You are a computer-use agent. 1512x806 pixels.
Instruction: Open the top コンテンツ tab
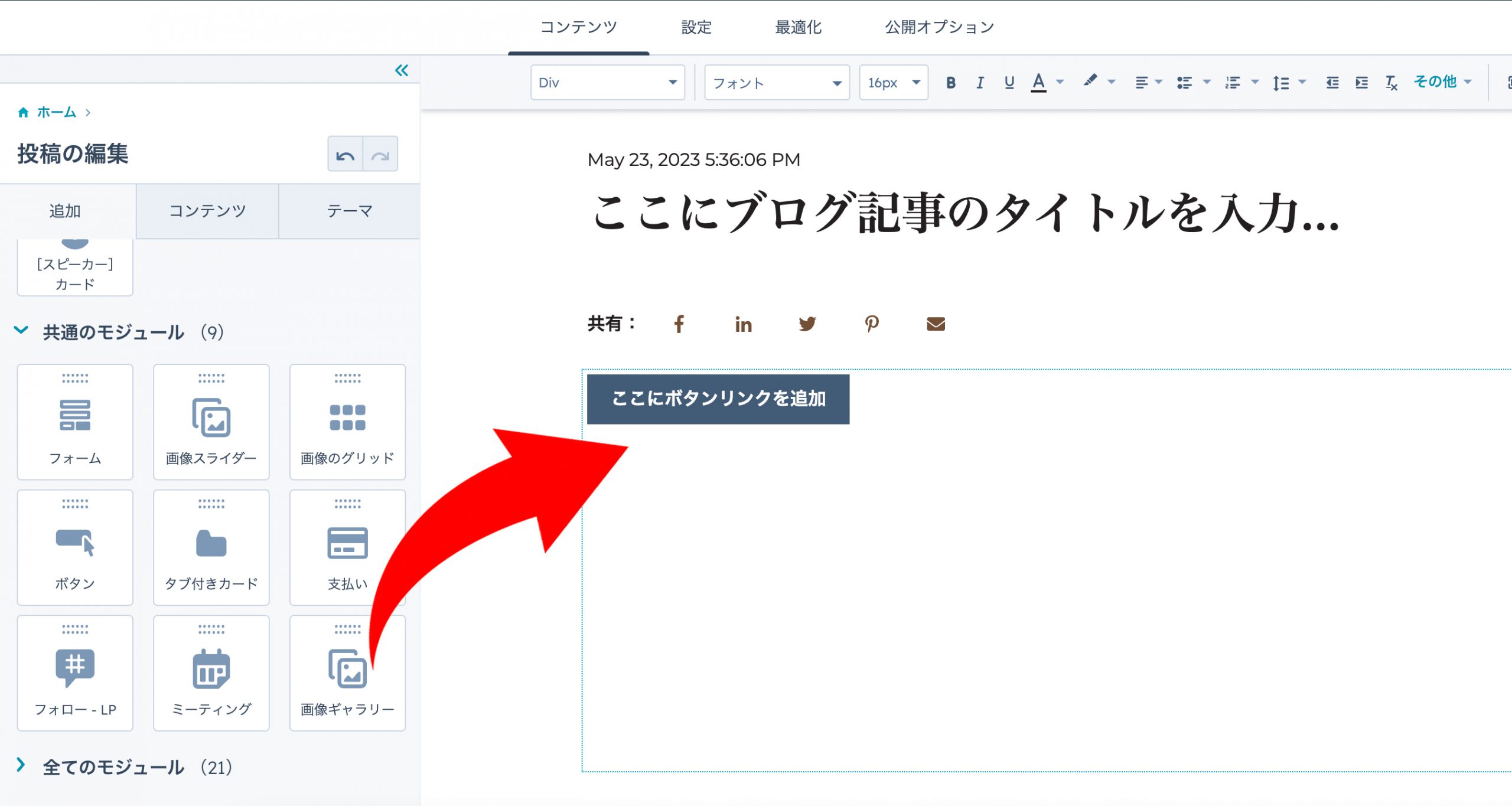(579, 27)
